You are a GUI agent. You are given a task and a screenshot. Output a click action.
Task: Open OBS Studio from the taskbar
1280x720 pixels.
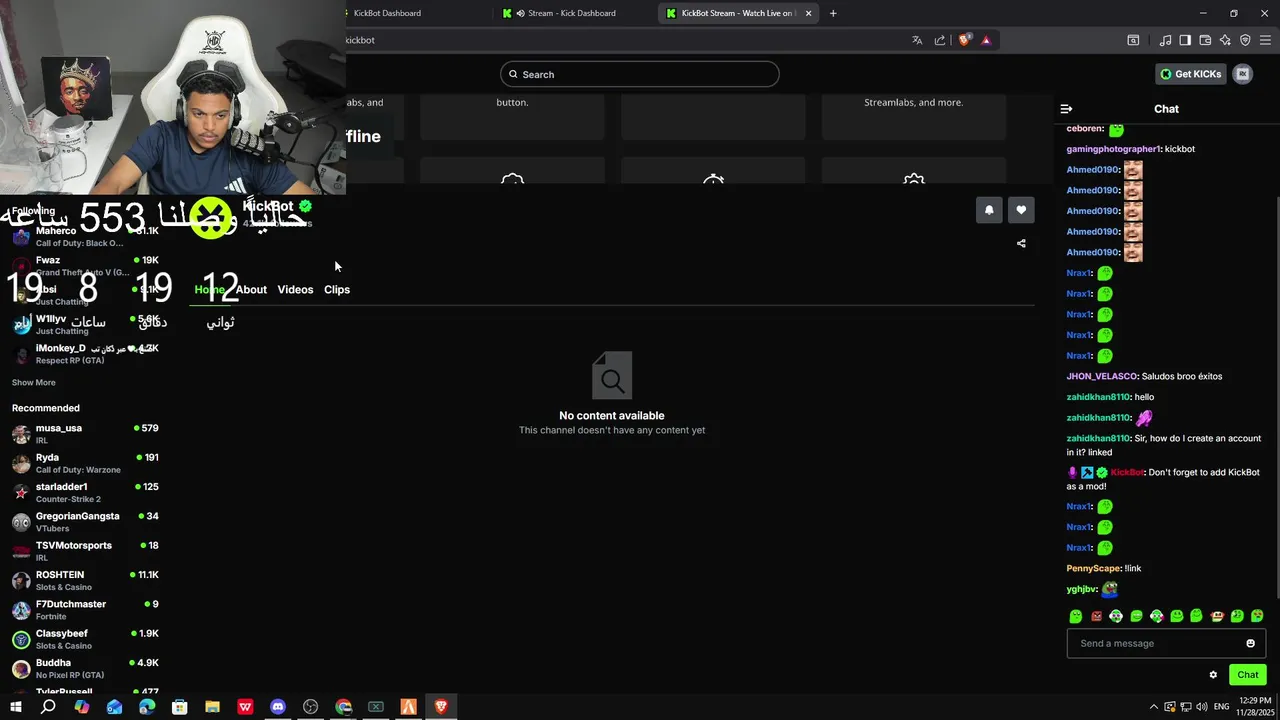click(311, 707)
